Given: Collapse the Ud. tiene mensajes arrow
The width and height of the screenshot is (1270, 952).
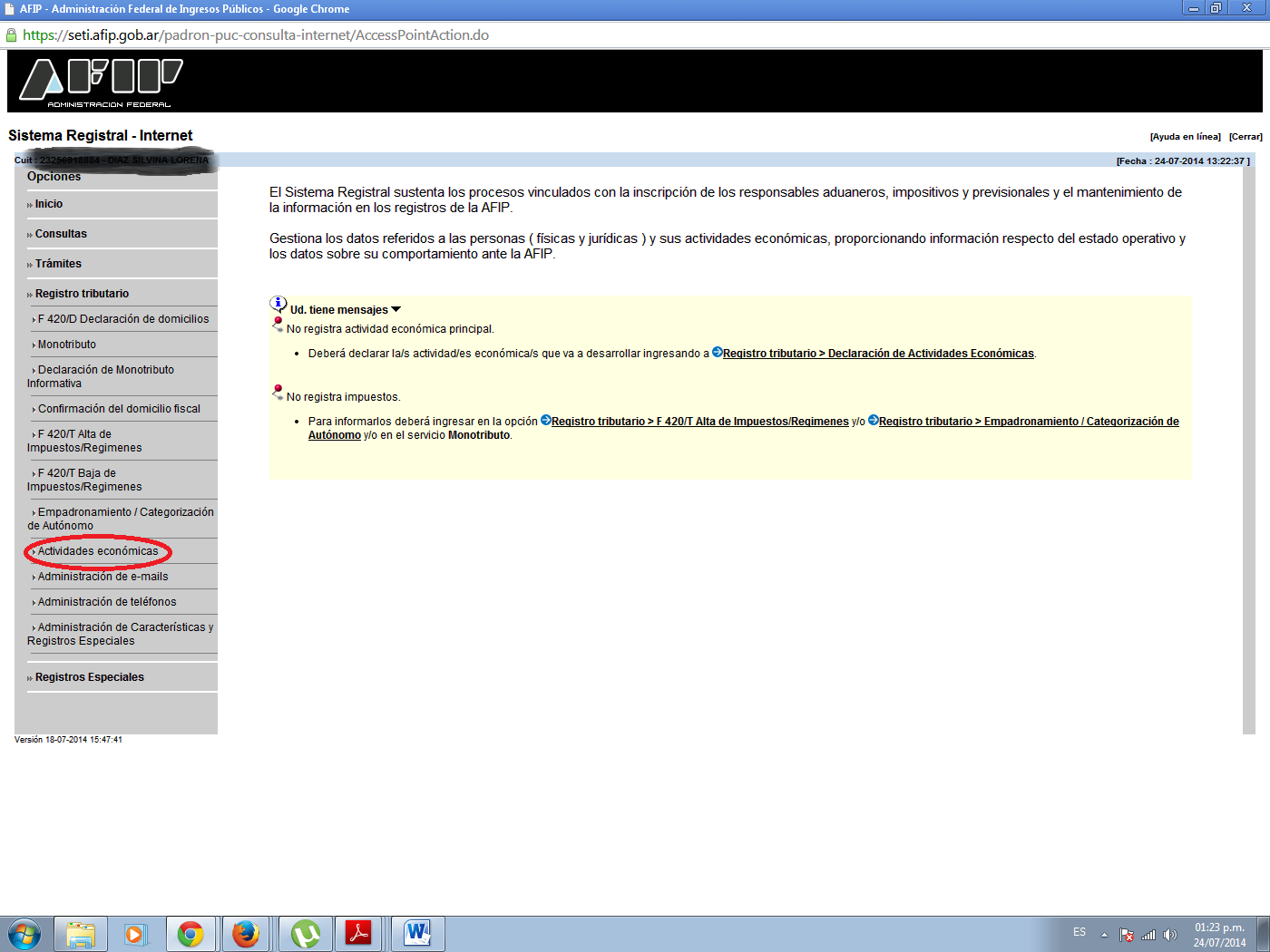Looking at the screenshot, I should (x=396, y=309).
